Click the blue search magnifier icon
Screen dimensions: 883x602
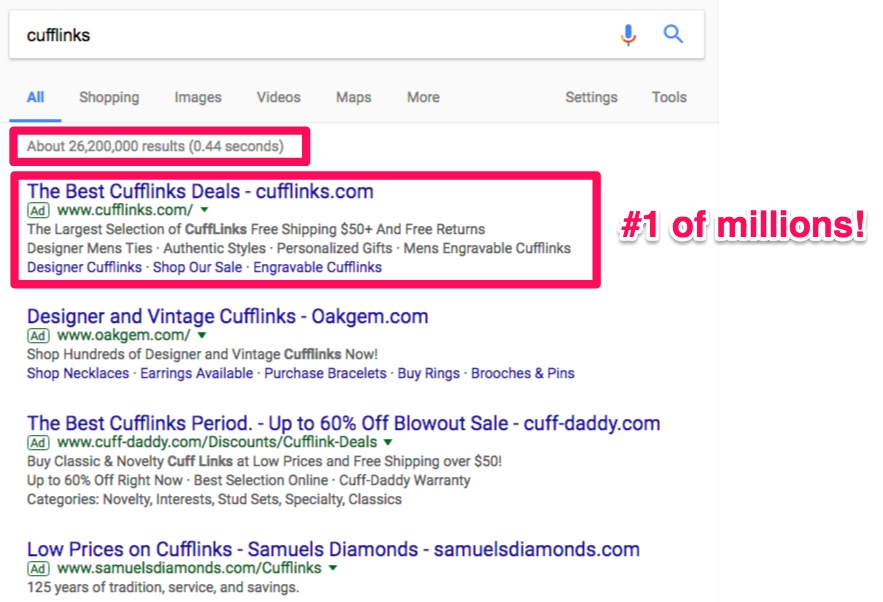[x=673, y=34]
